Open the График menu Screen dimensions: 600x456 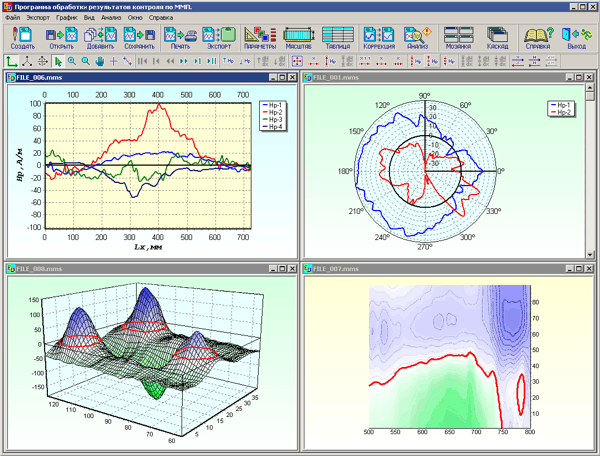(67, 18)
